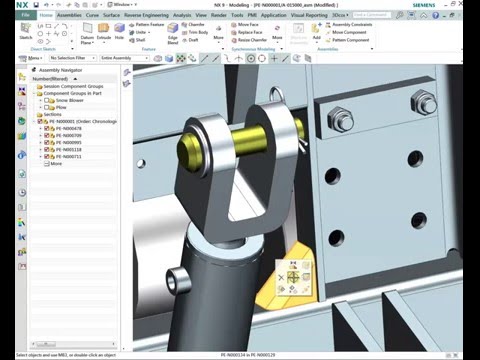Save the file from quick access toolbar

[x=36, y=5]
